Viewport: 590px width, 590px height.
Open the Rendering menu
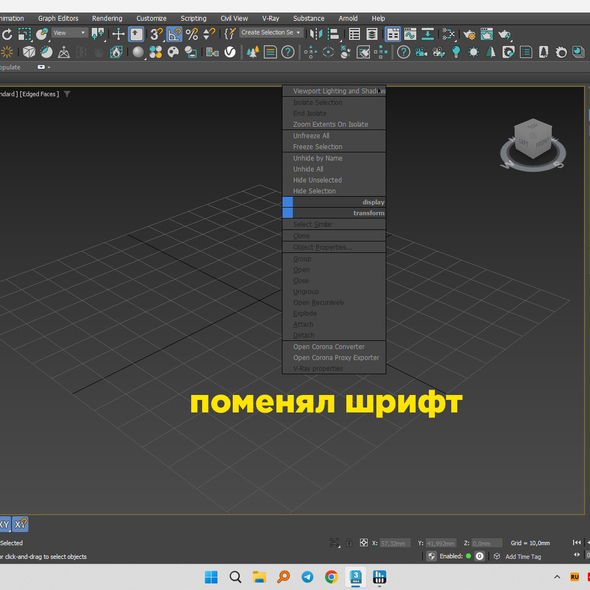coord(107,18)
